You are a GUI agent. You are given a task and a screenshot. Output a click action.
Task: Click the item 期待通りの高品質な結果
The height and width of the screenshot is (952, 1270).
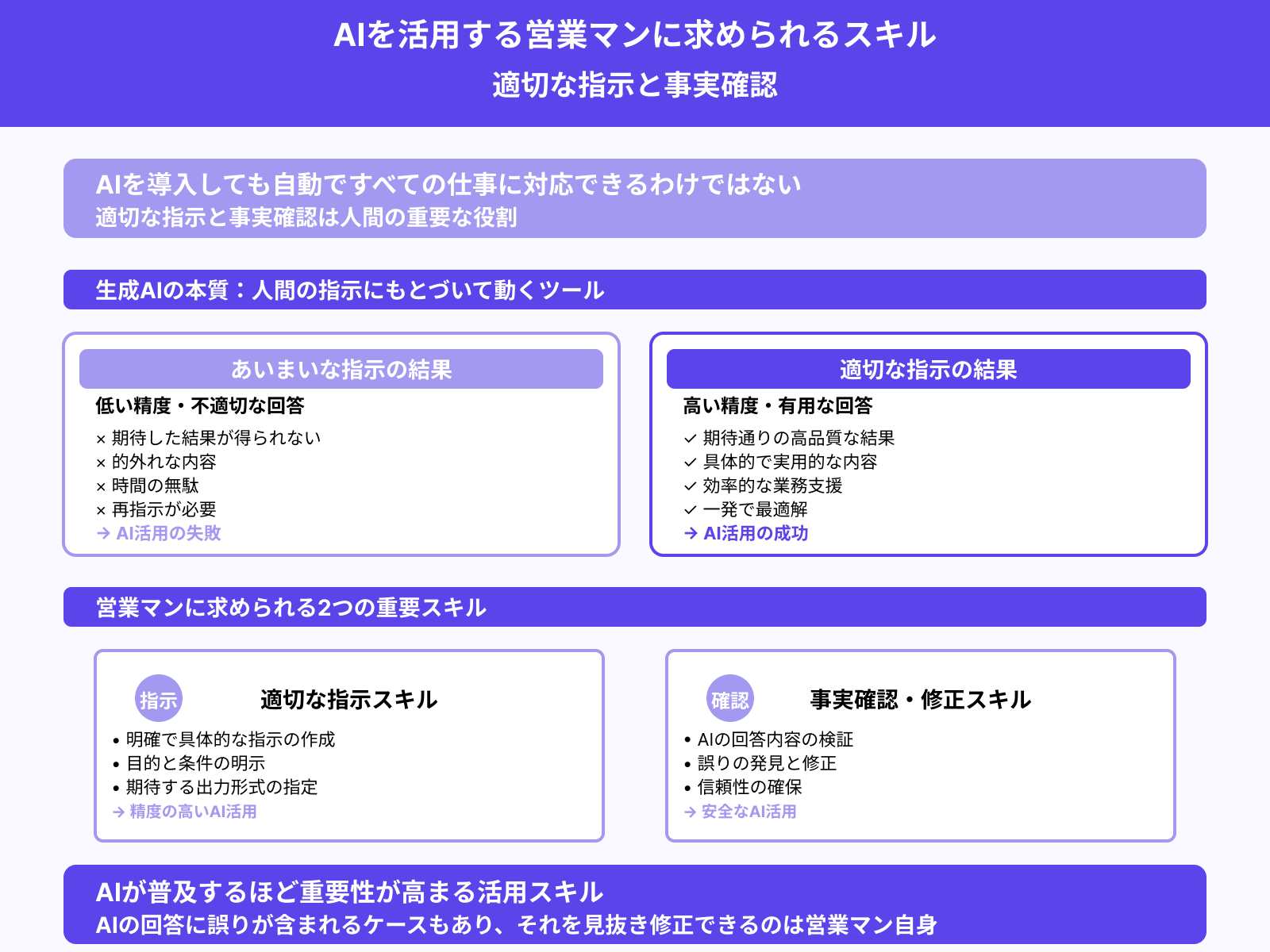point(789,438)
